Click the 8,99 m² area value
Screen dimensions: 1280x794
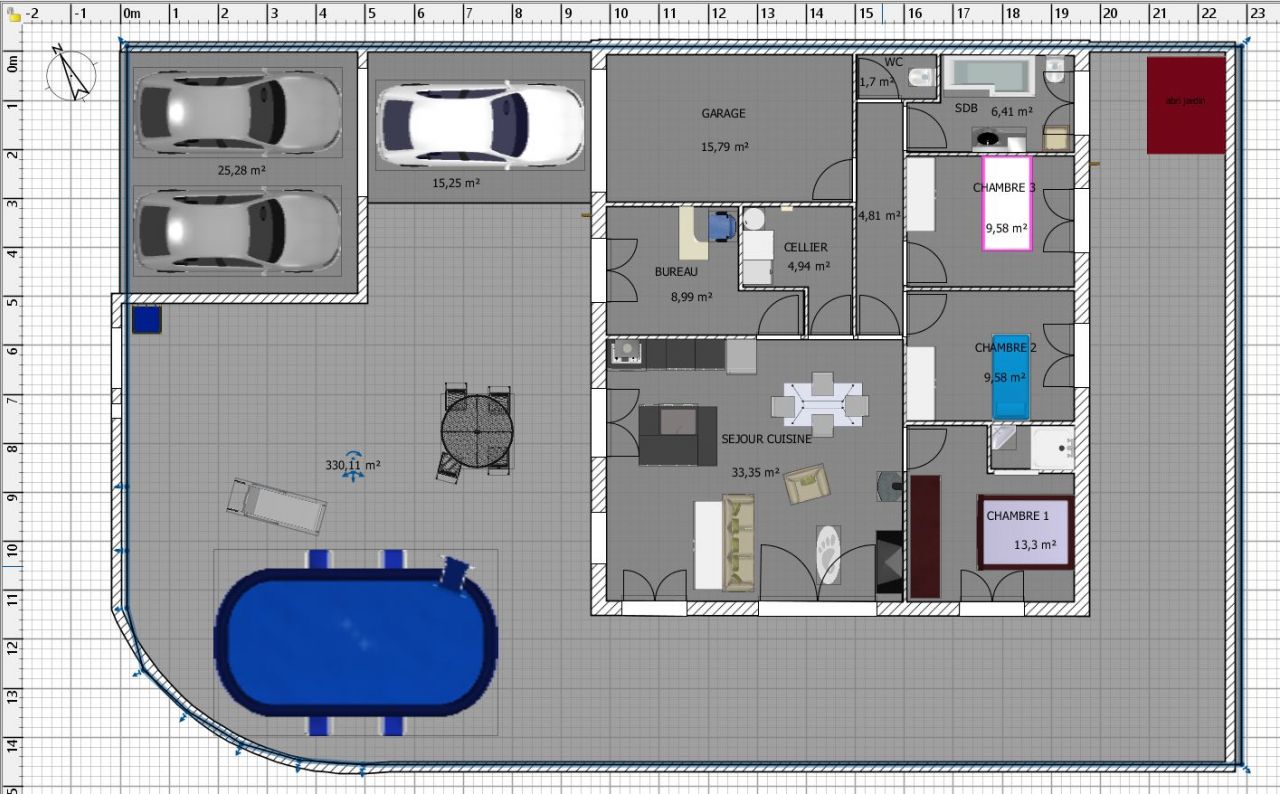coord(691,297)
